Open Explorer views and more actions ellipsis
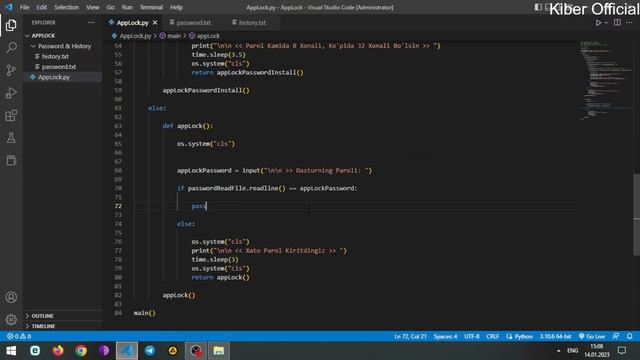This screenshot has width=640, height=360. pyautogui.click(x=91, y=23)
